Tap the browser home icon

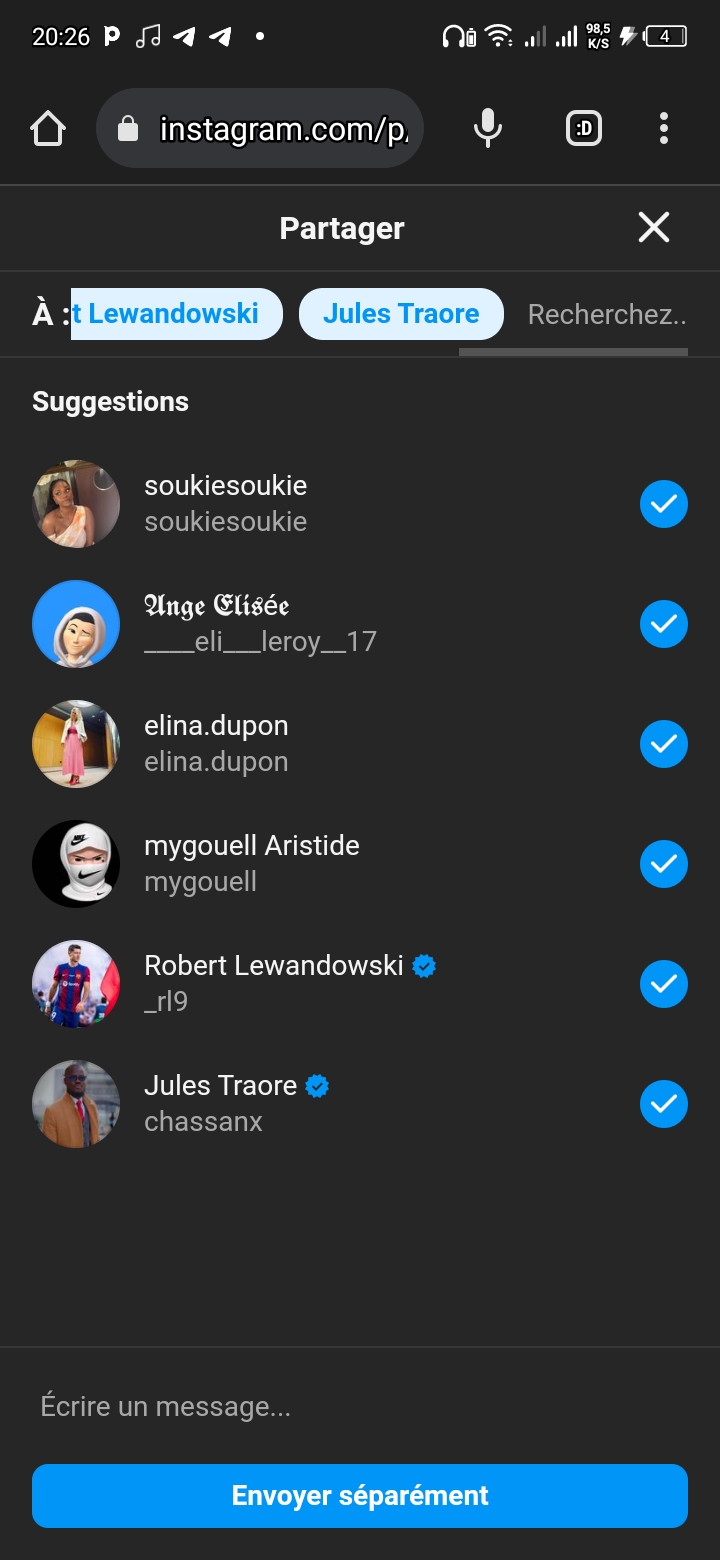point(48,128)
